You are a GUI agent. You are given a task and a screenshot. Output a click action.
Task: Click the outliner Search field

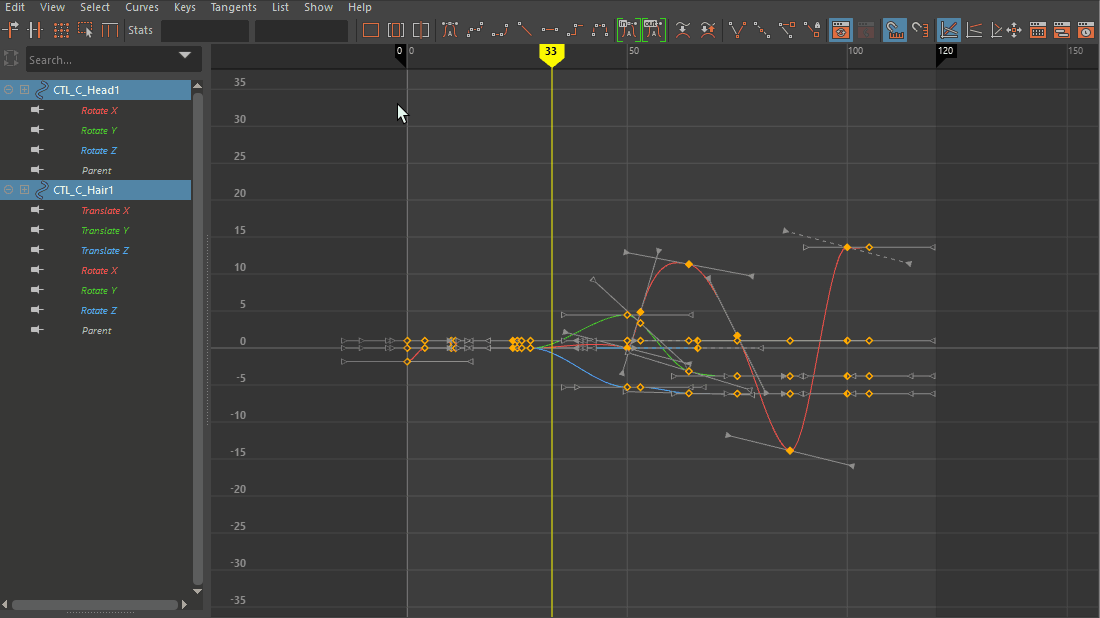pos(114,60)
